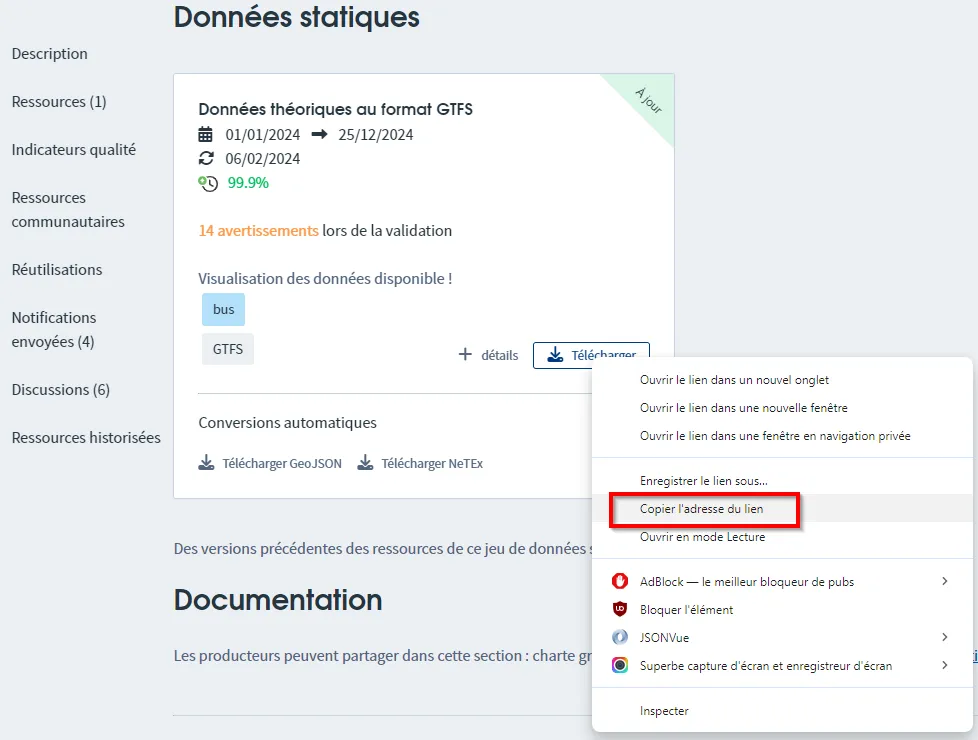Go to Indicateurs qualité section
Screen dimensions: 978x740
point(74,150)
